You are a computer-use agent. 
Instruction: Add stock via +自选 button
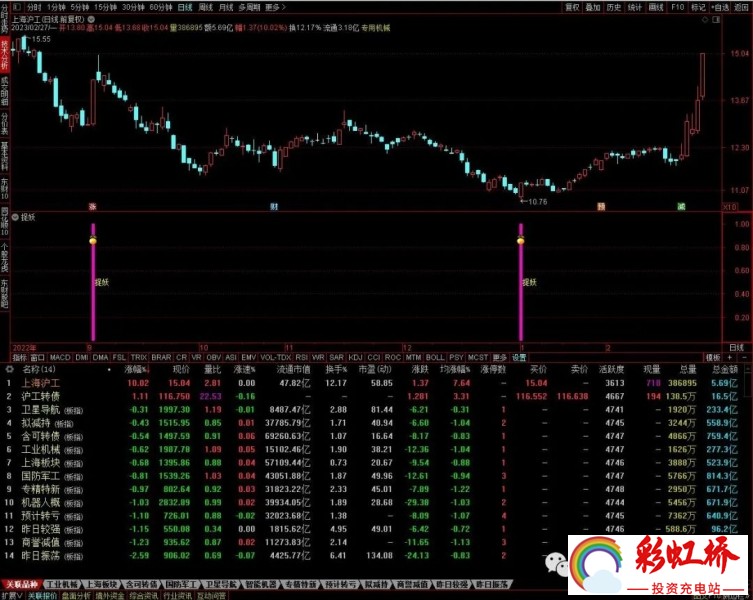(720, 7)
